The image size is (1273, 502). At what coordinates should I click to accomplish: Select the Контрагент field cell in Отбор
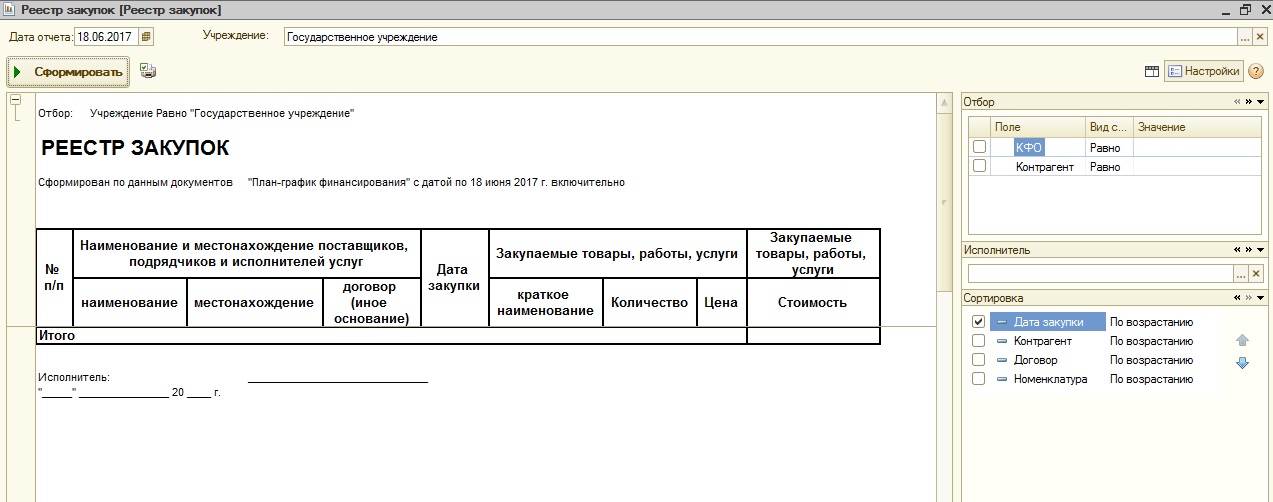coord(1037,167)
